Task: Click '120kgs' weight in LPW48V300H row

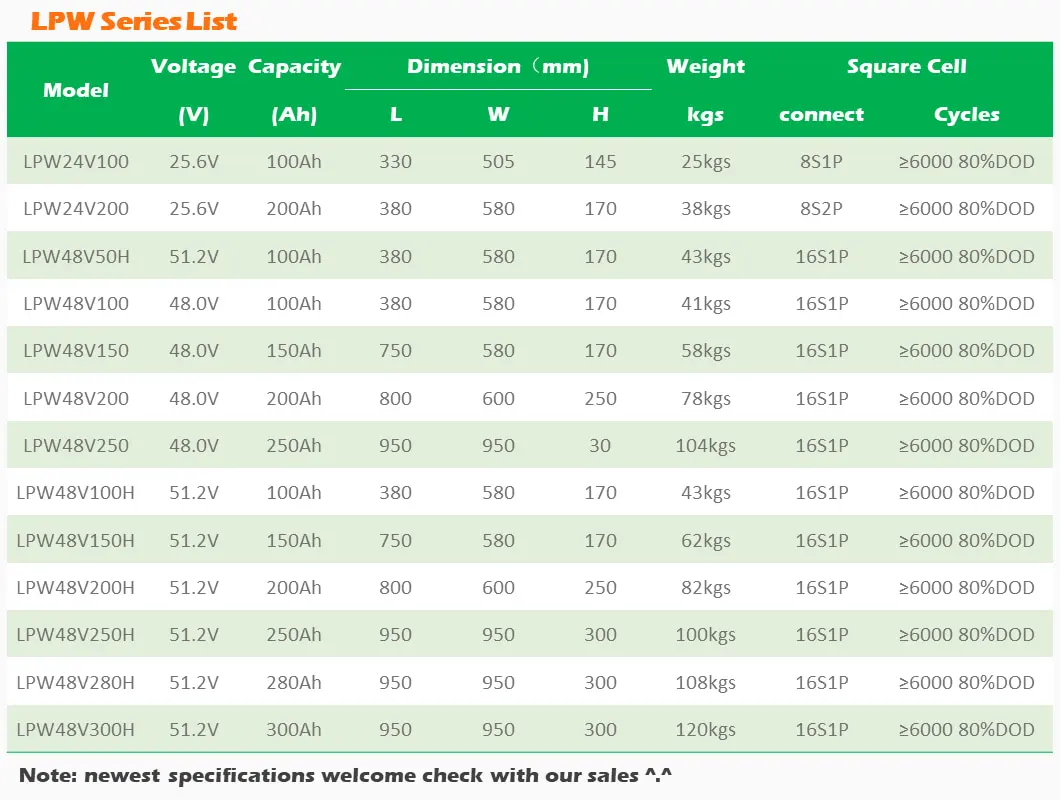Action: (705, 730)
